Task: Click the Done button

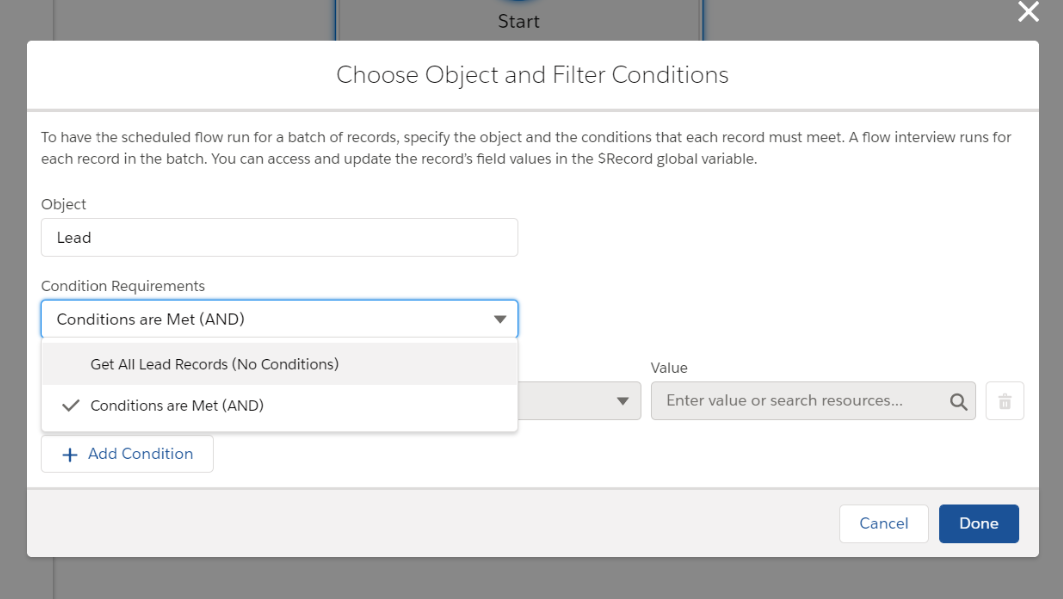Action: click(978, 523)
